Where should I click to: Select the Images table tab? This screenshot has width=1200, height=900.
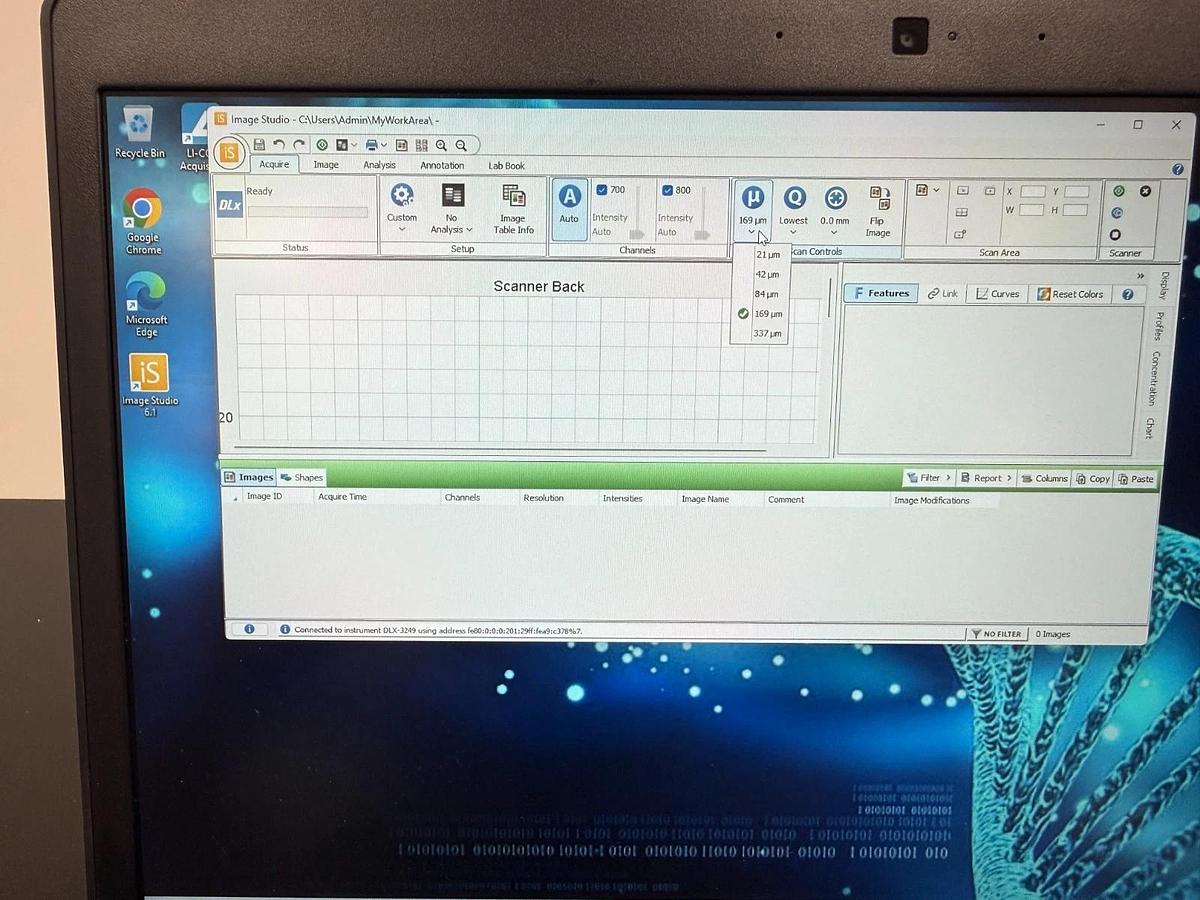tap(249, 477)
